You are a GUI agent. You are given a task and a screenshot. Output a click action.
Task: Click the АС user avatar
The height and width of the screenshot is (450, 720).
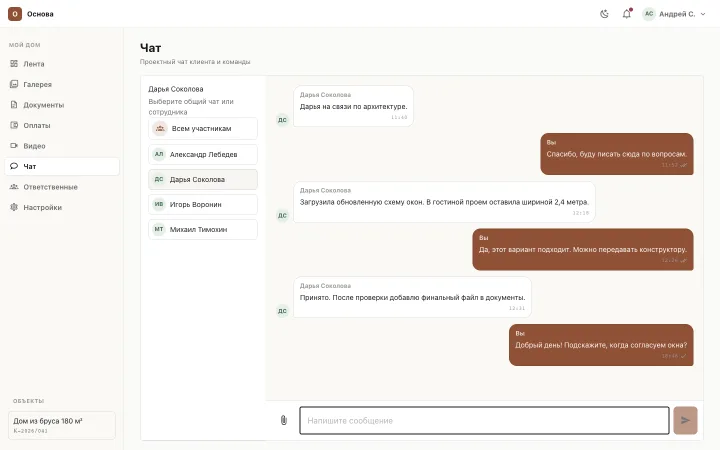click(x=649, y=14)
